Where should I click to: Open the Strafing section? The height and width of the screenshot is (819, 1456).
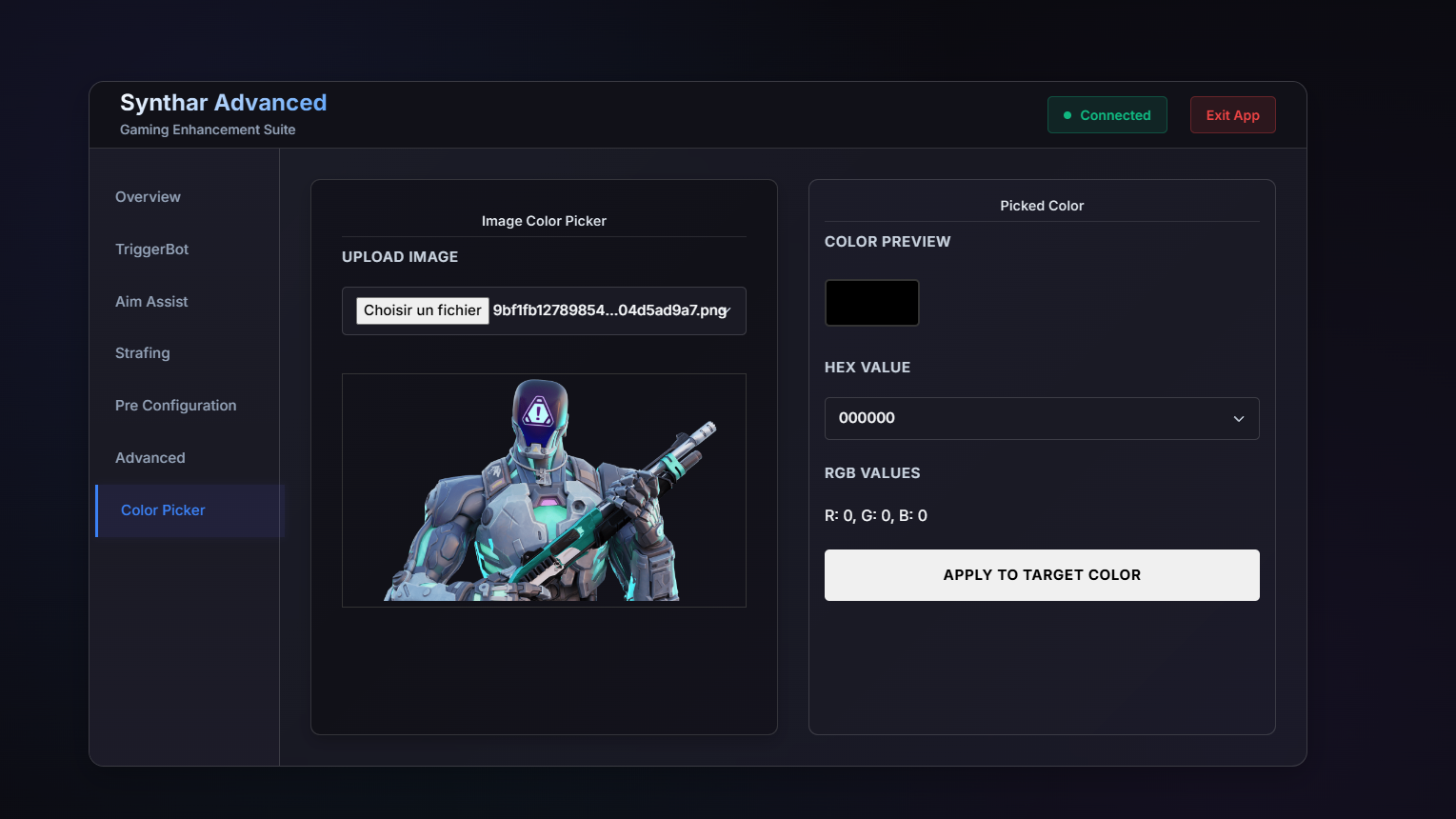coord(143,353)
